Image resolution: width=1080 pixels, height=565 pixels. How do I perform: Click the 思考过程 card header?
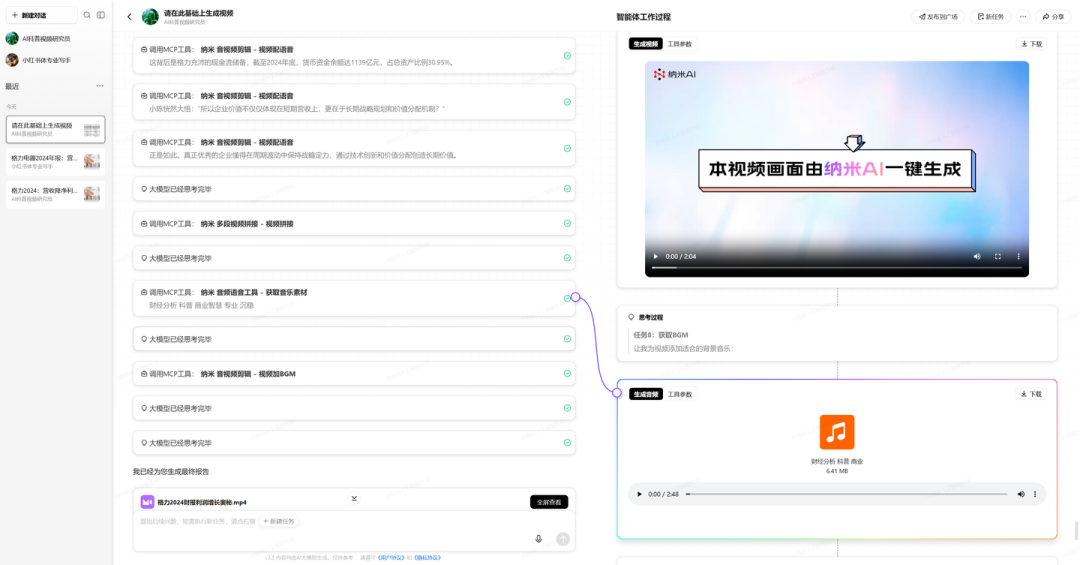pyautogui.click(x=646, y=318)
